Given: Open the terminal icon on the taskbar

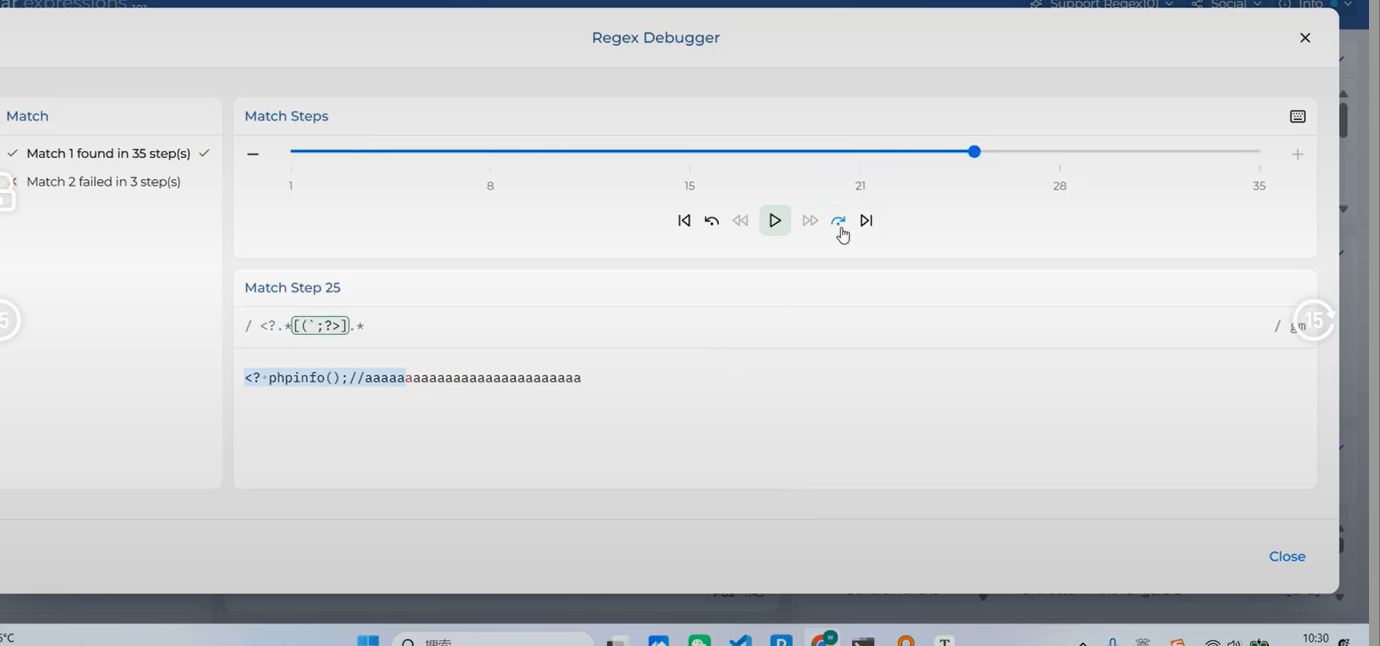Looking at the screenshot, I should coord(864,641).
